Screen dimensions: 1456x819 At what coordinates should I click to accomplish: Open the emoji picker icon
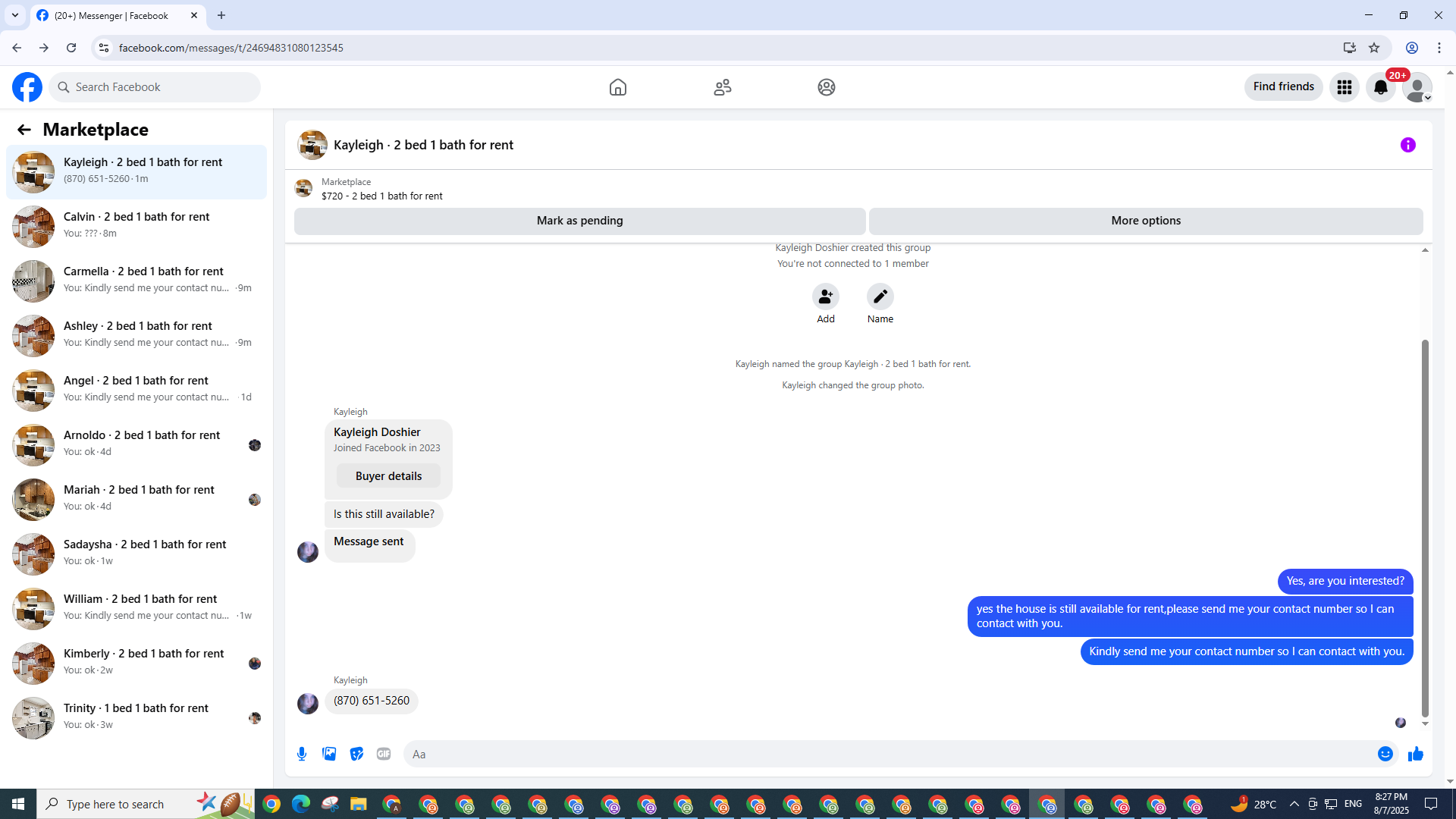(1385, 754)
